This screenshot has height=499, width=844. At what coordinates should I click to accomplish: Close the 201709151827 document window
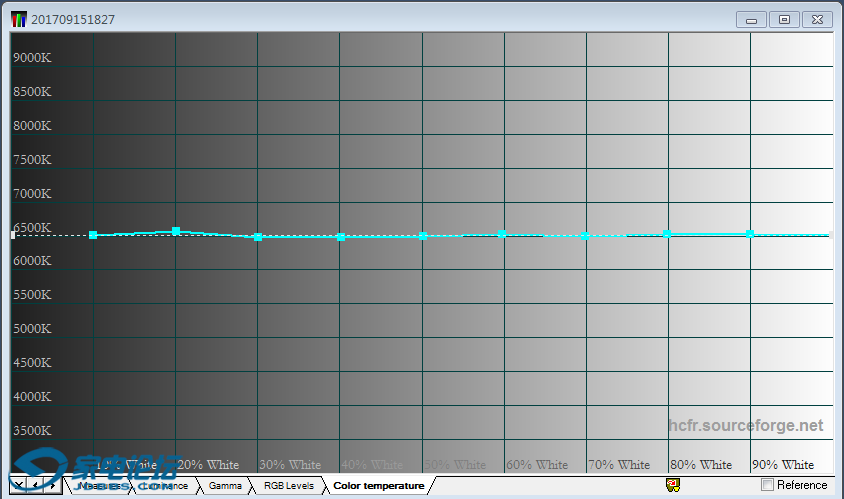click(817, 19)
